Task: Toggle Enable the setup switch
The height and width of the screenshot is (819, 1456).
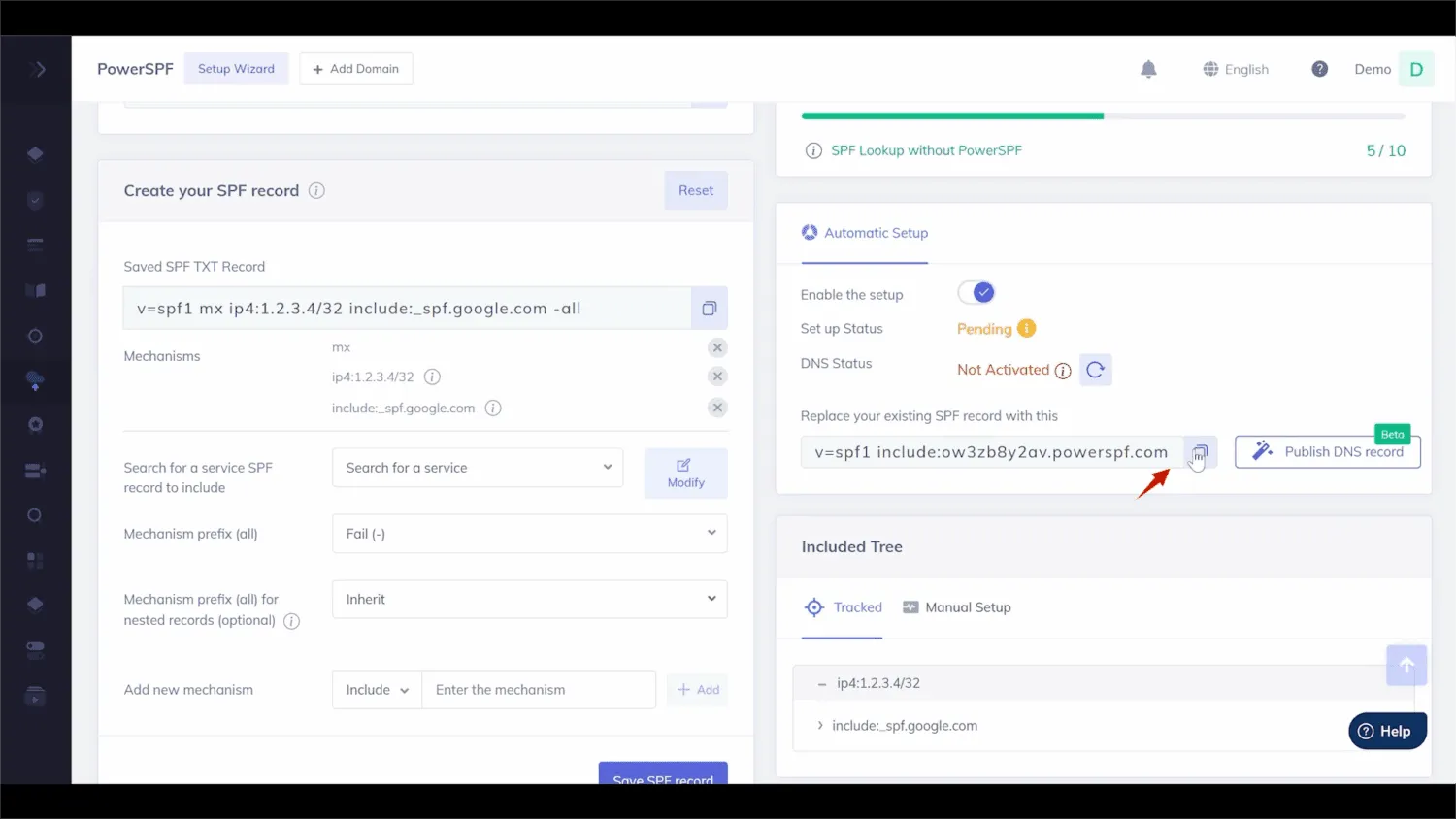Action: click(x=976, y=292)
